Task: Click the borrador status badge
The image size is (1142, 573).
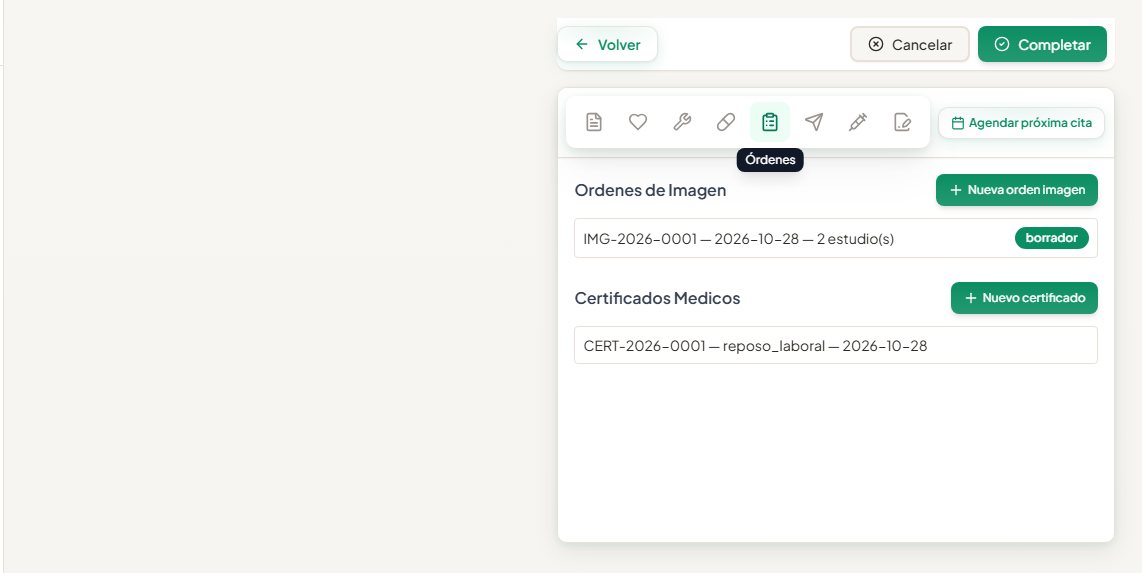Action: (1052, 238)
